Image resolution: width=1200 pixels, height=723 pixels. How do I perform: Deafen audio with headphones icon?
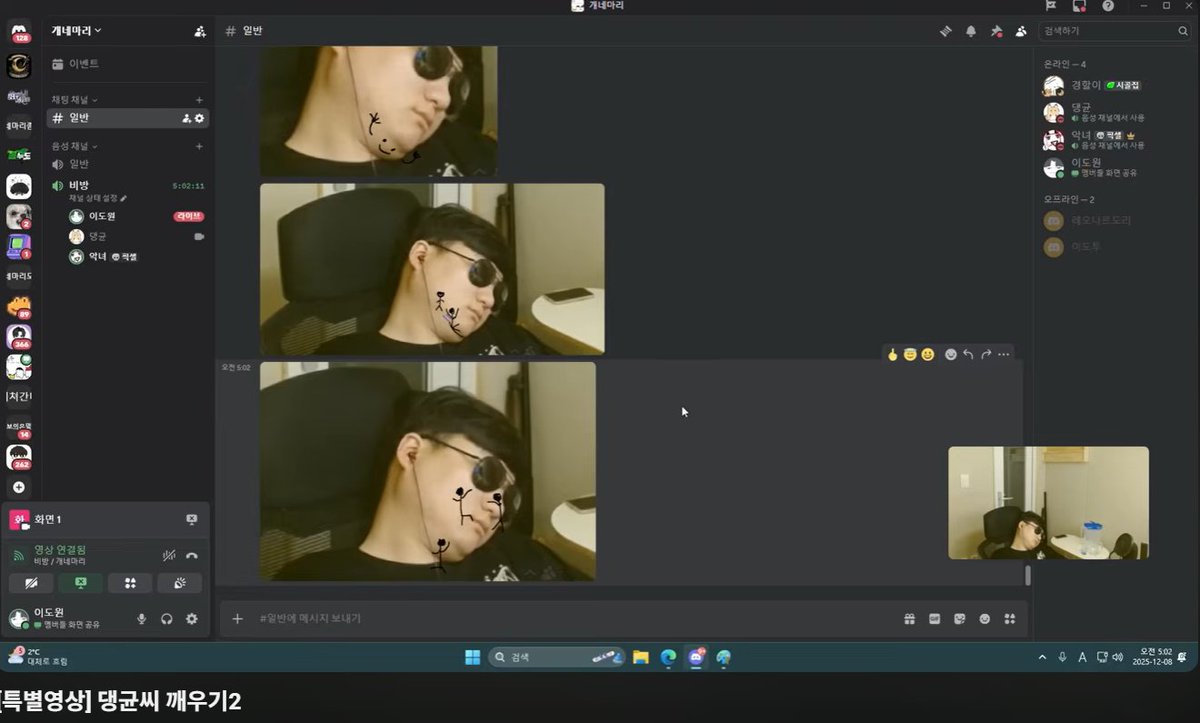166,619
